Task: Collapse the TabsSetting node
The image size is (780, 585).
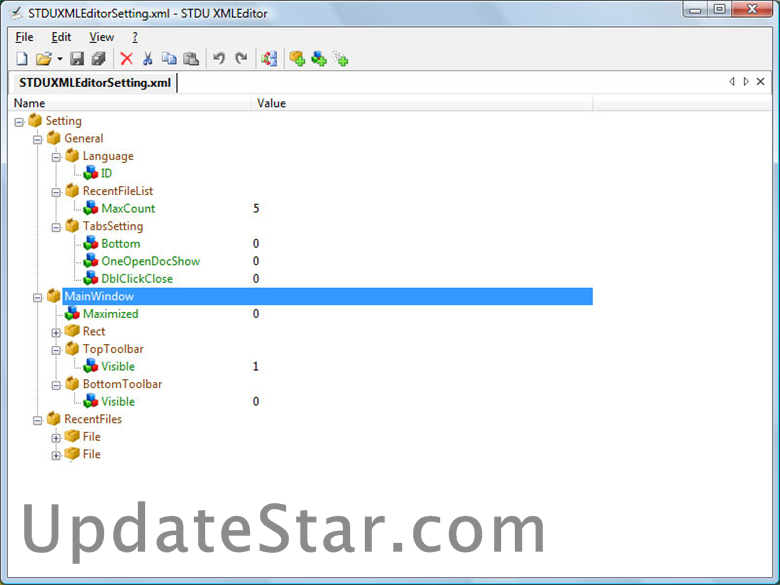Action: (56, 227)
